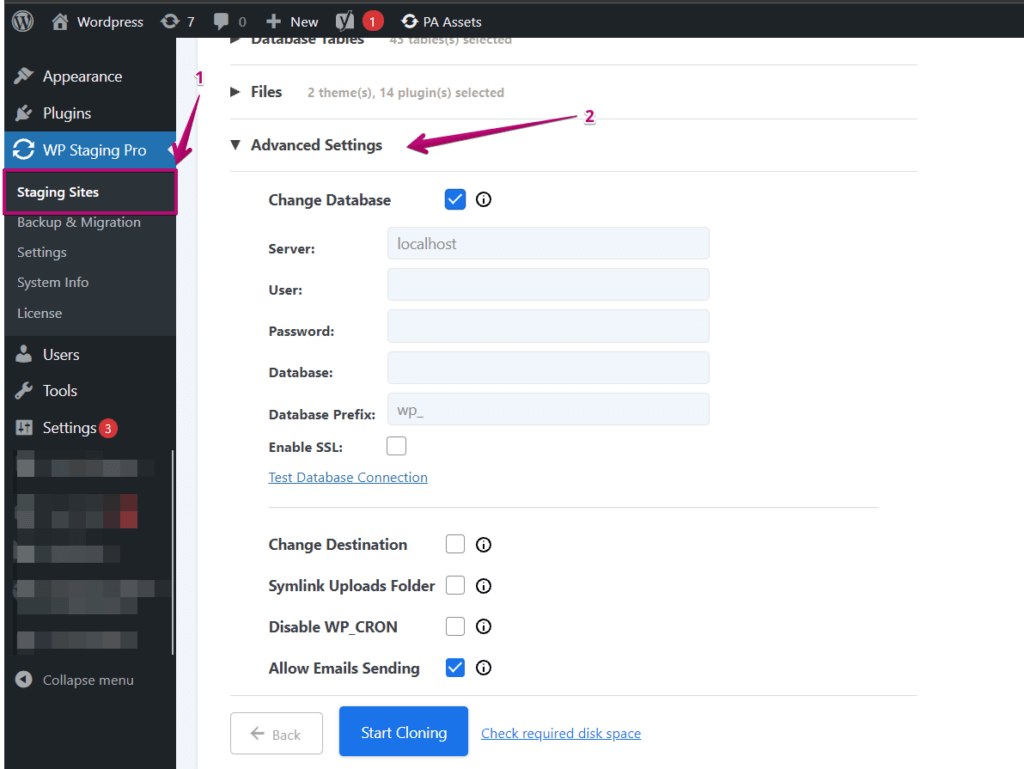
Task: Click the New toolbar label
Action: (304, 22)
